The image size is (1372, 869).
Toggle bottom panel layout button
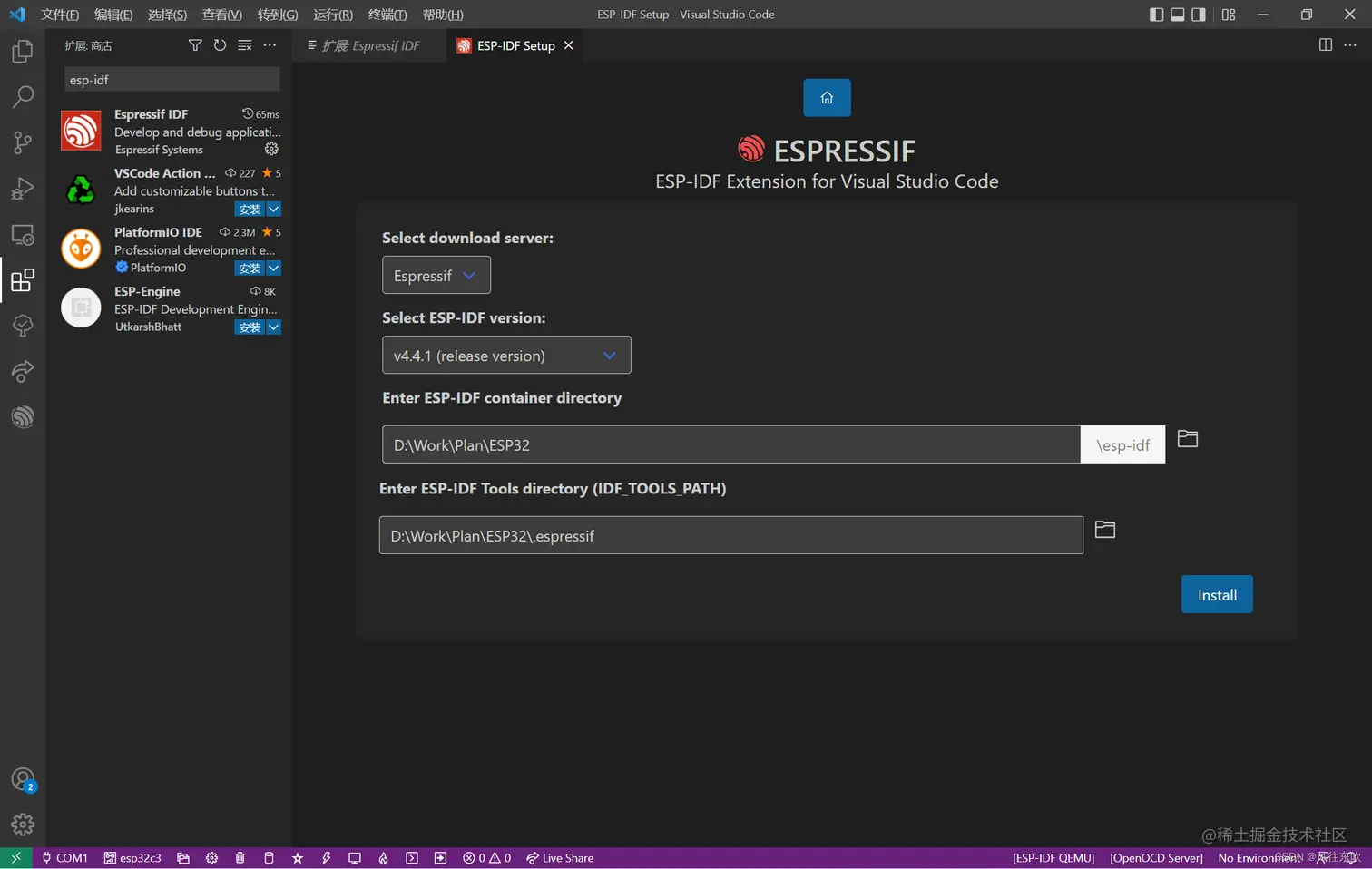[x=1177, y=15]
